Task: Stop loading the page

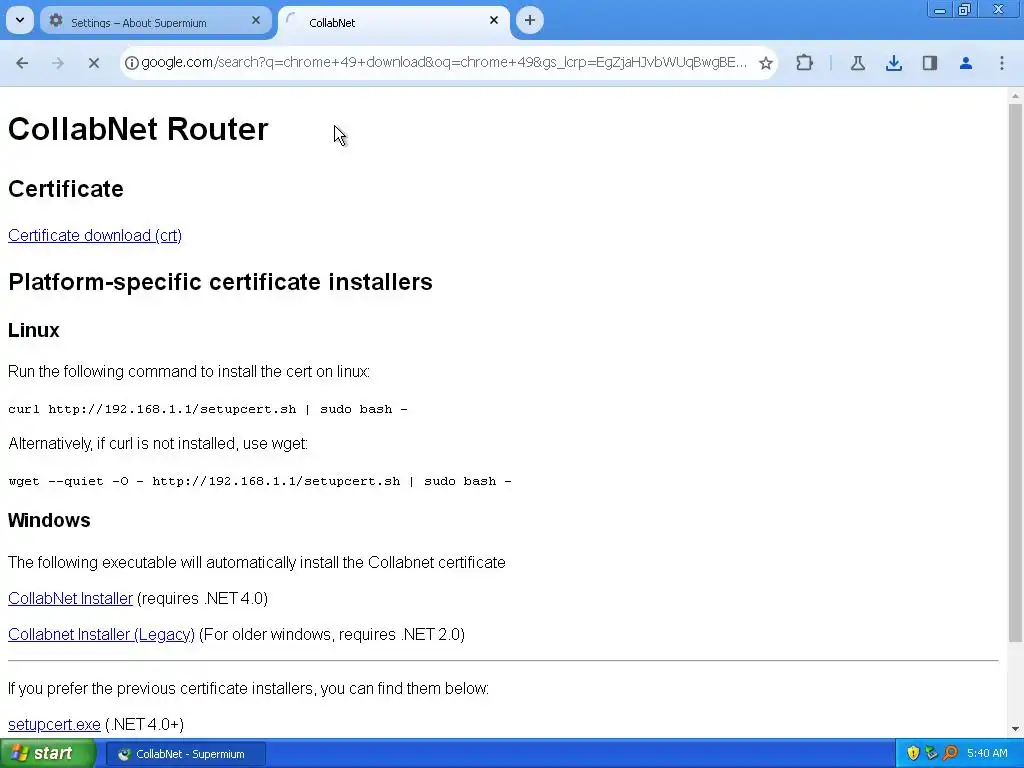Action: pyautogui.click(x=93, y=63)
